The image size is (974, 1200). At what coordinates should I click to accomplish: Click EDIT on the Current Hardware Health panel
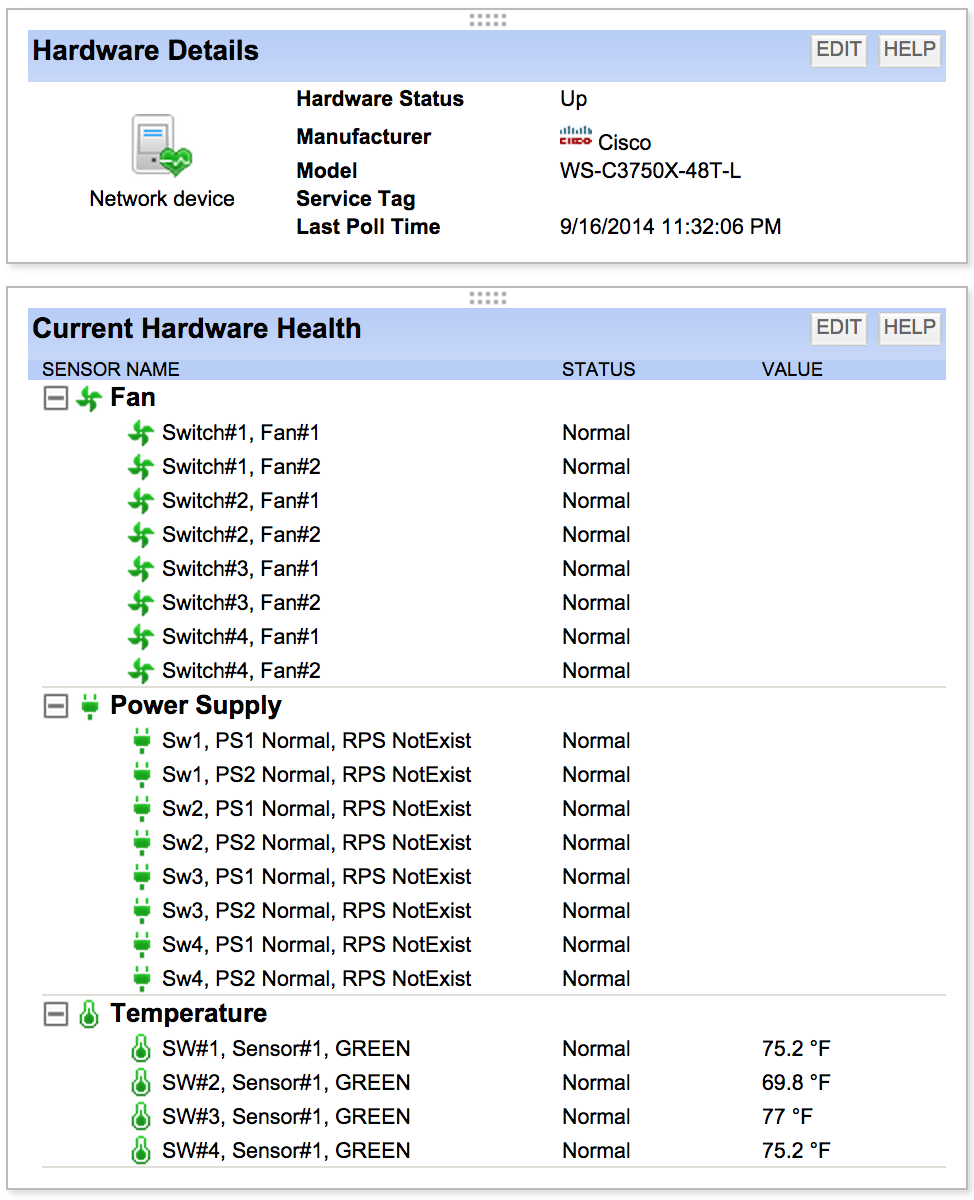(838, 328)
